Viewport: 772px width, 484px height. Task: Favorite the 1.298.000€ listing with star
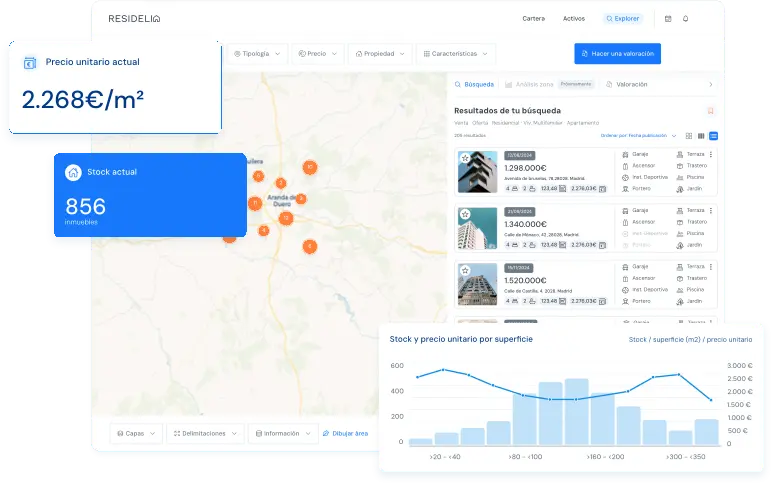[x=465, y=158]
